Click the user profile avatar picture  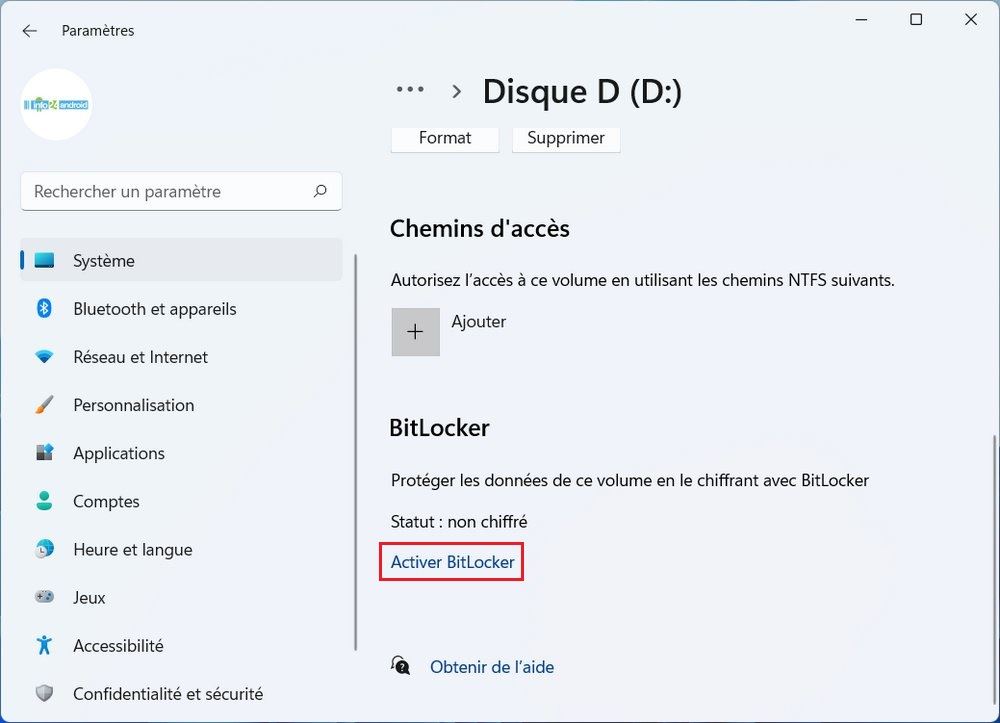coord(57,104)
